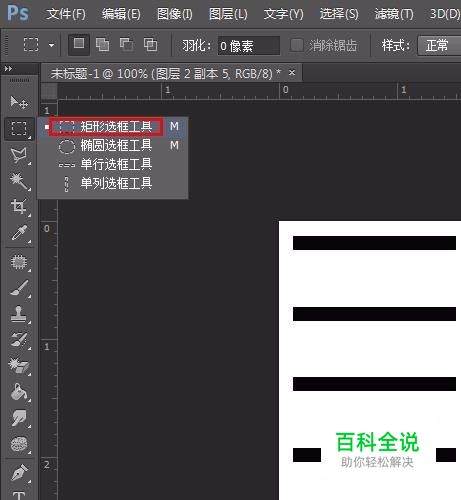Image resolution: width=461 pixels, height=500 pixels.
Task: Choose 椭圆选框工具 from flyout
Action: tap(113, 146)
